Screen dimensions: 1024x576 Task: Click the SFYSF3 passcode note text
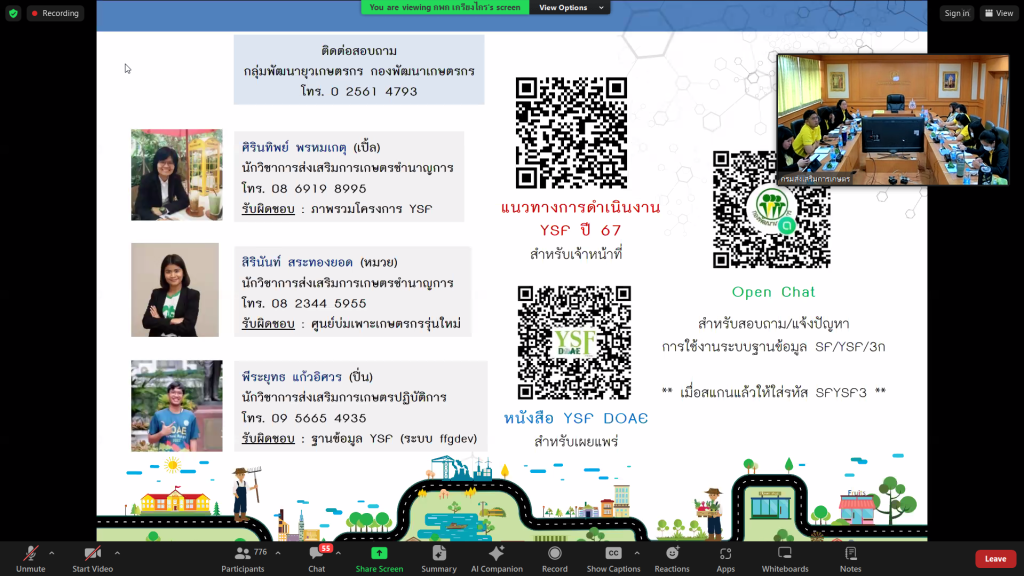[x=773, y=392]
